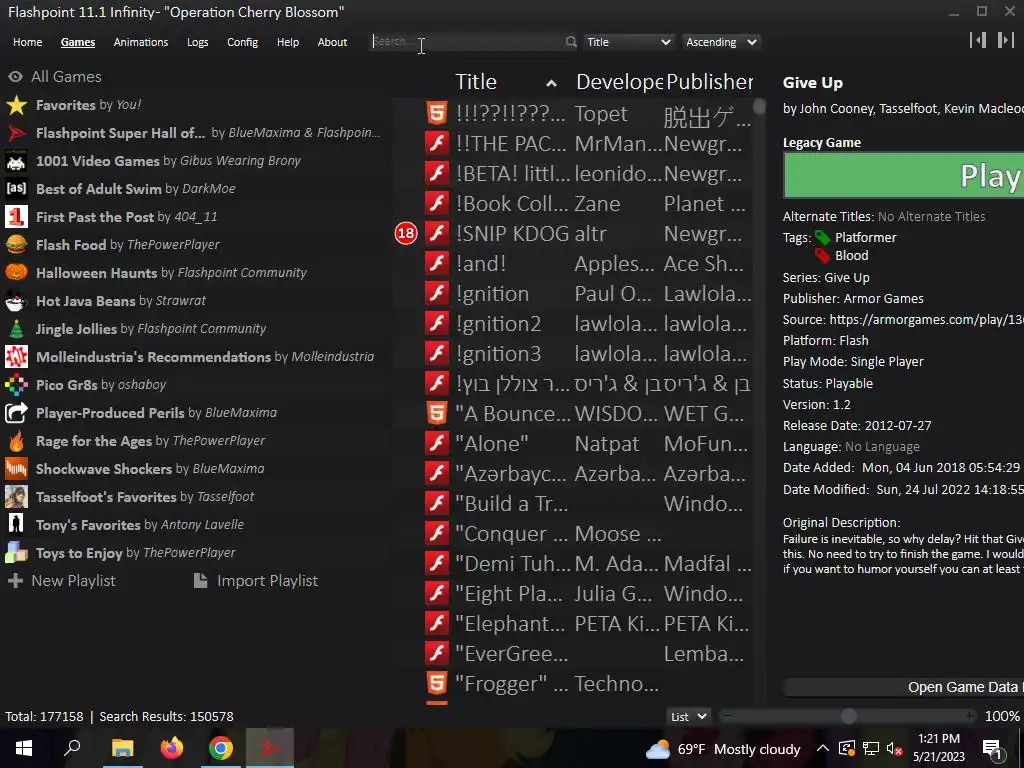Open Tasselfoot's Favorites playlist icon

tap(16, 497)
